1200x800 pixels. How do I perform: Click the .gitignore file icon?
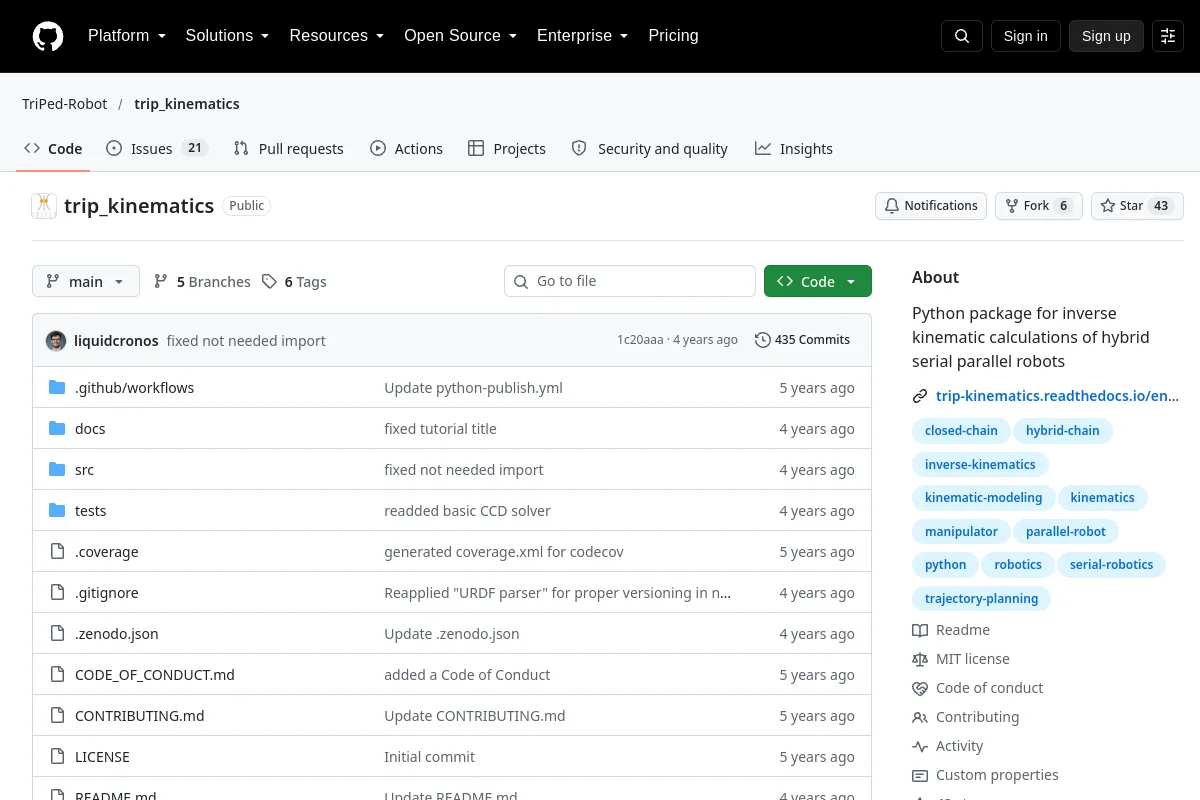tap(57, 592)
